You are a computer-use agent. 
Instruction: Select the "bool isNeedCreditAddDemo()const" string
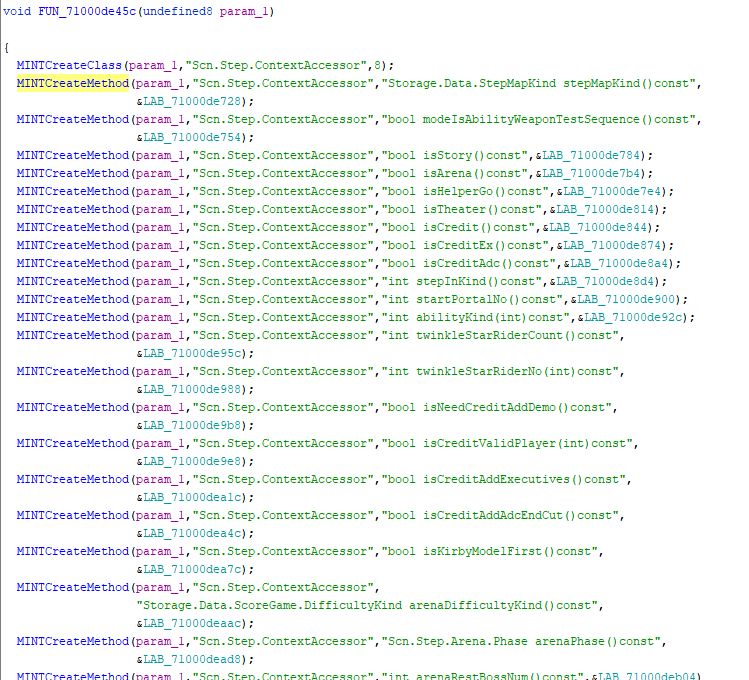click(497, 408)
